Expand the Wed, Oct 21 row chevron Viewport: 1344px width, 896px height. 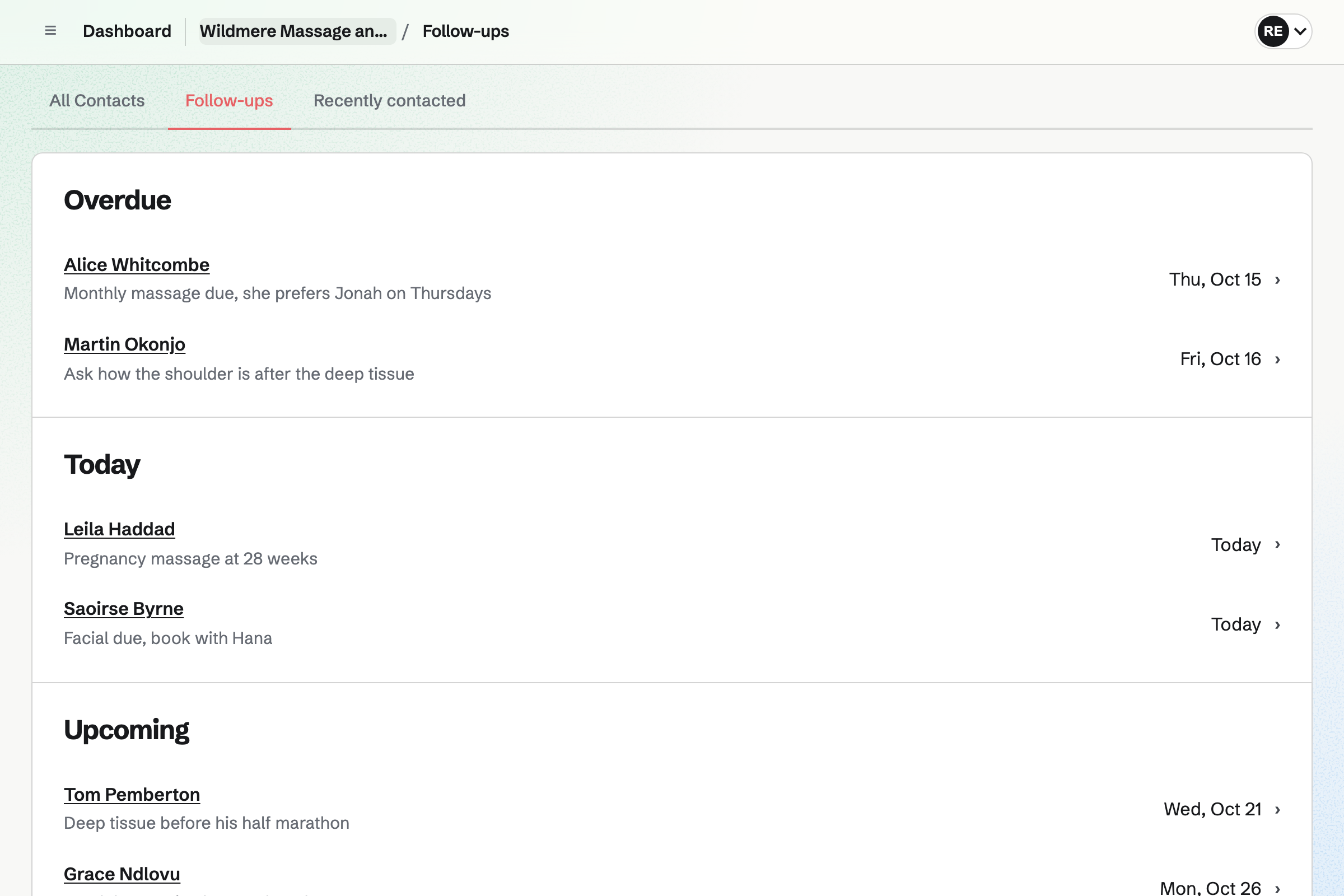(1278, 810)
